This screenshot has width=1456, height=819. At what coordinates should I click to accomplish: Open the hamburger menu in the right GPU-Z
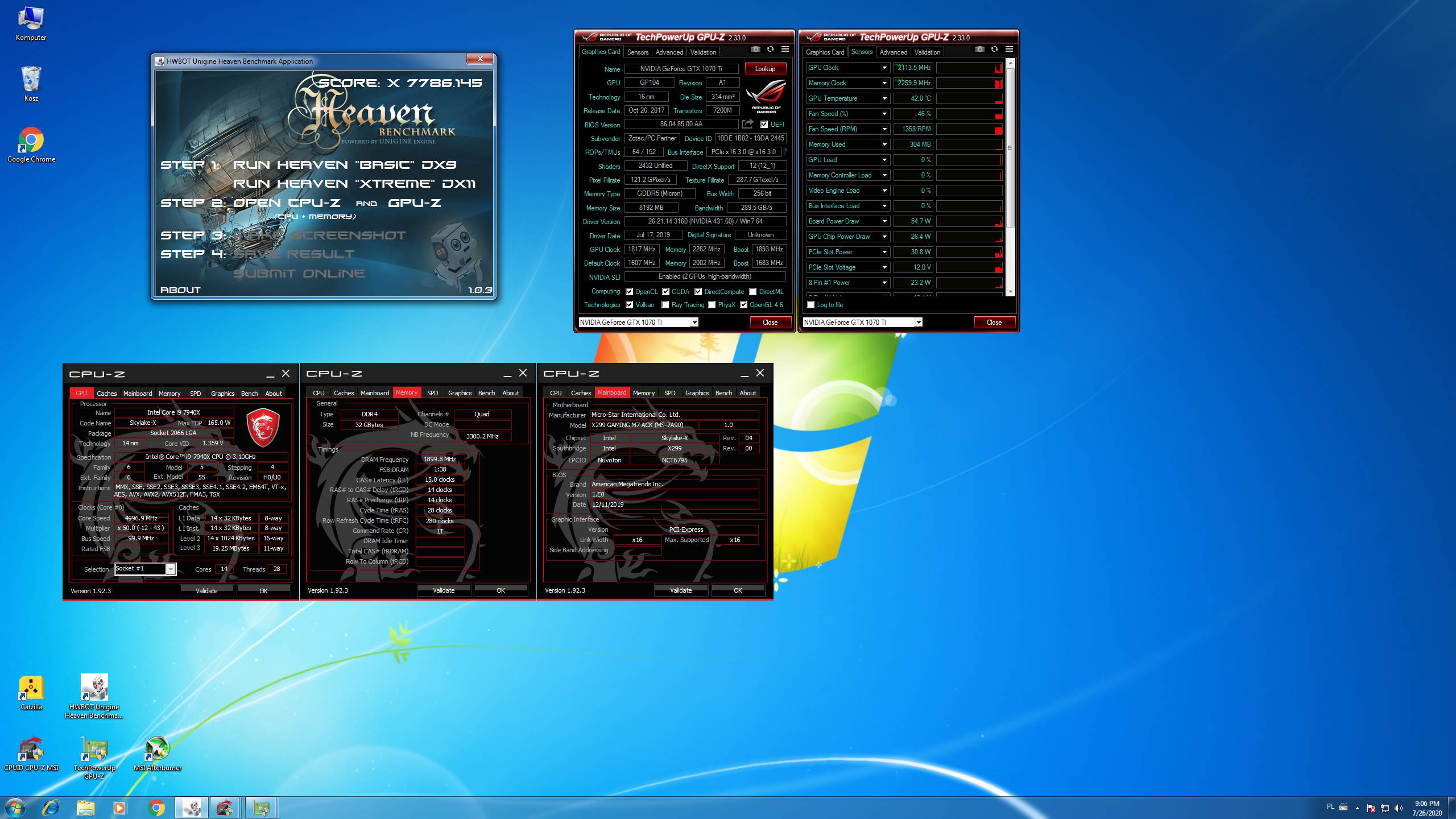[1009, 49]
